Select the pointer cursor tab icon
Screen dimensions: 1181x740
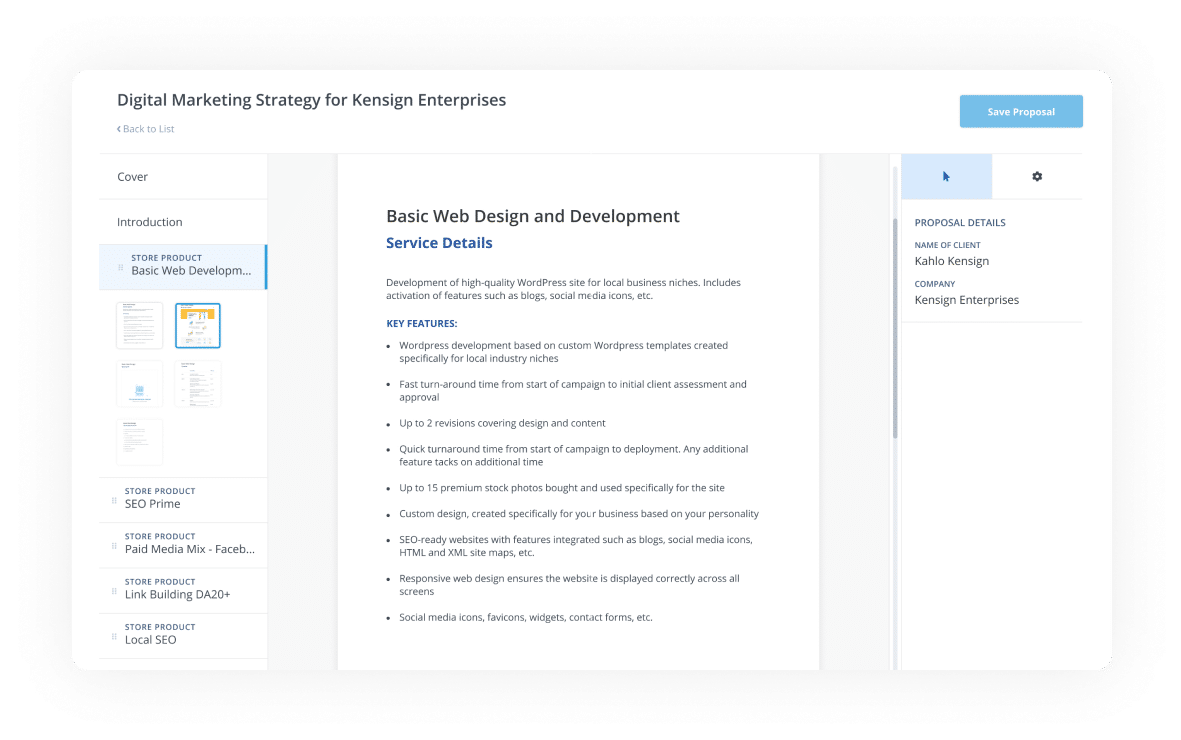(x=946, y=176)
